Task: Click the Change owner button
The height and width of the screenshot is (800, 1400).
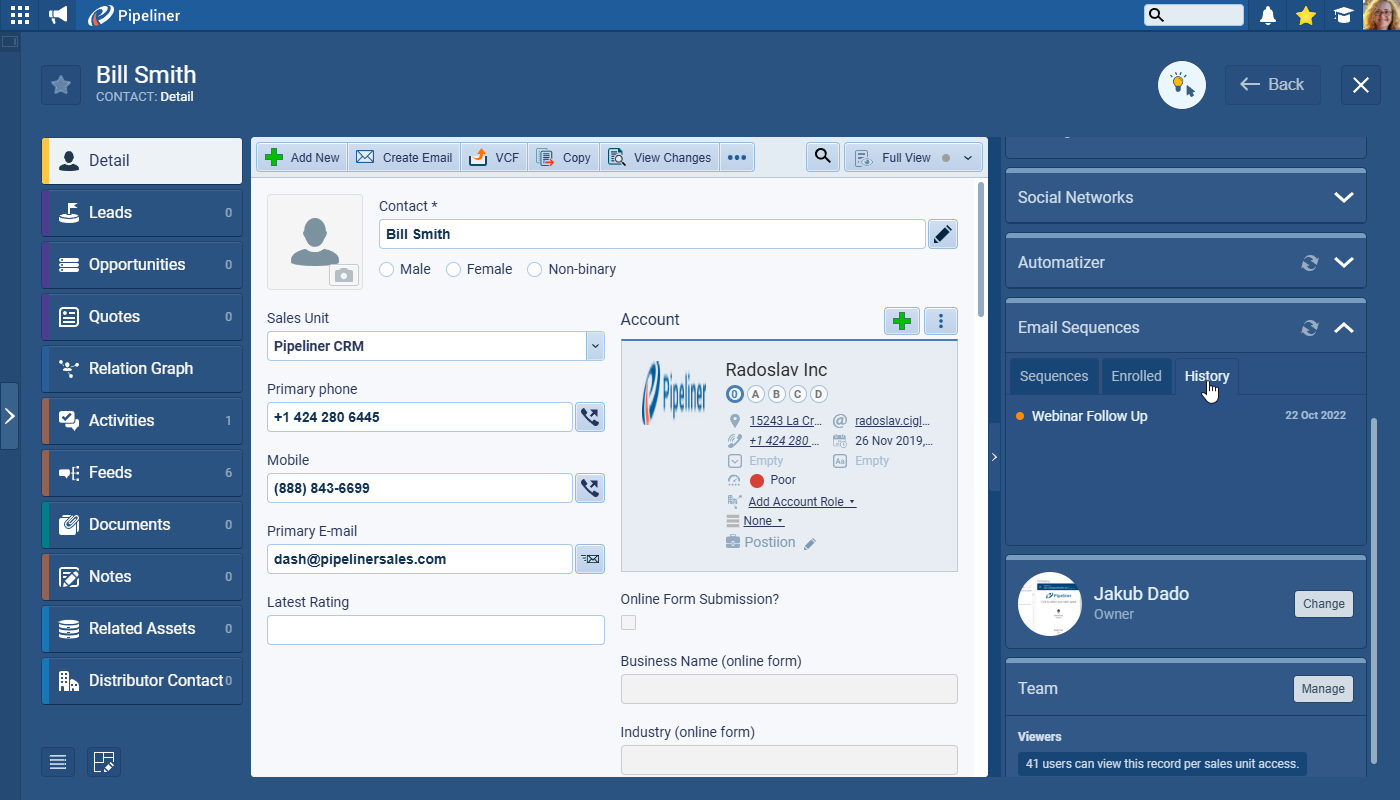Action: click(1323, 604)
